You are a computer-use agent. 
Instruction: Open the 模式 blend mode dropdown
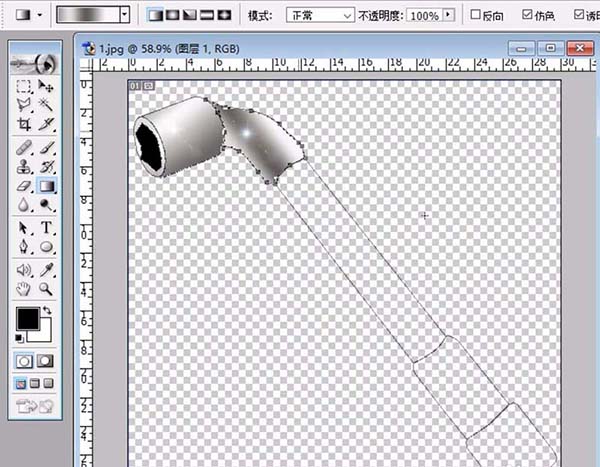319,16
